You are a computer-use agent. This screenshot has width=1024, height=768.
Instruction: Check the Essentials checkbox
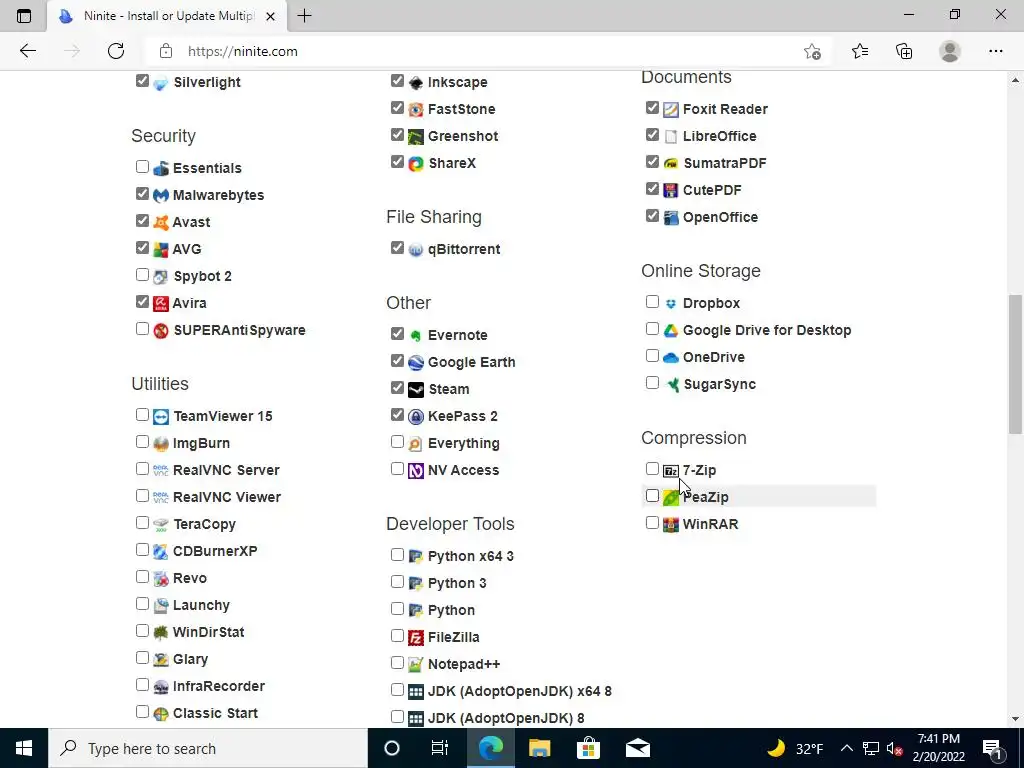point(142,167)
